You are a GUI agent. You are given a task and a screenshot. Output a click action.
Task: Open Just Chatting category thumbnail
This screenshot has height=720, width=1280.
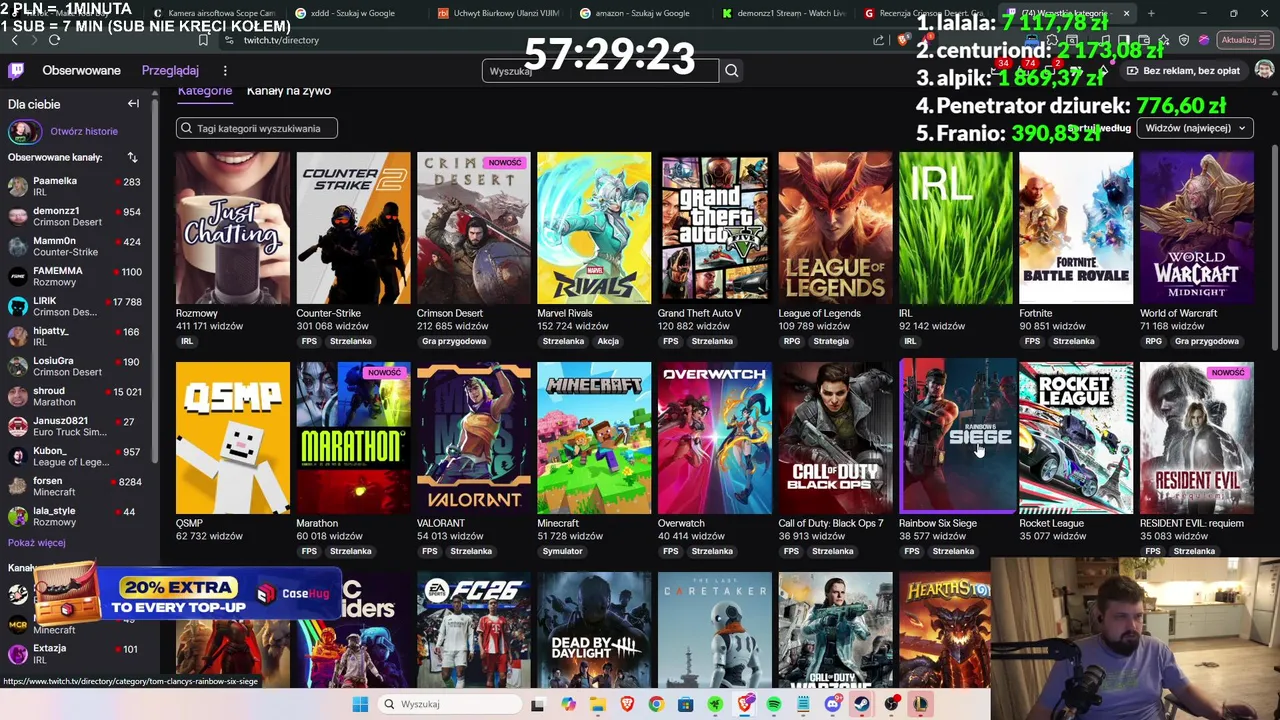[233, 228]
